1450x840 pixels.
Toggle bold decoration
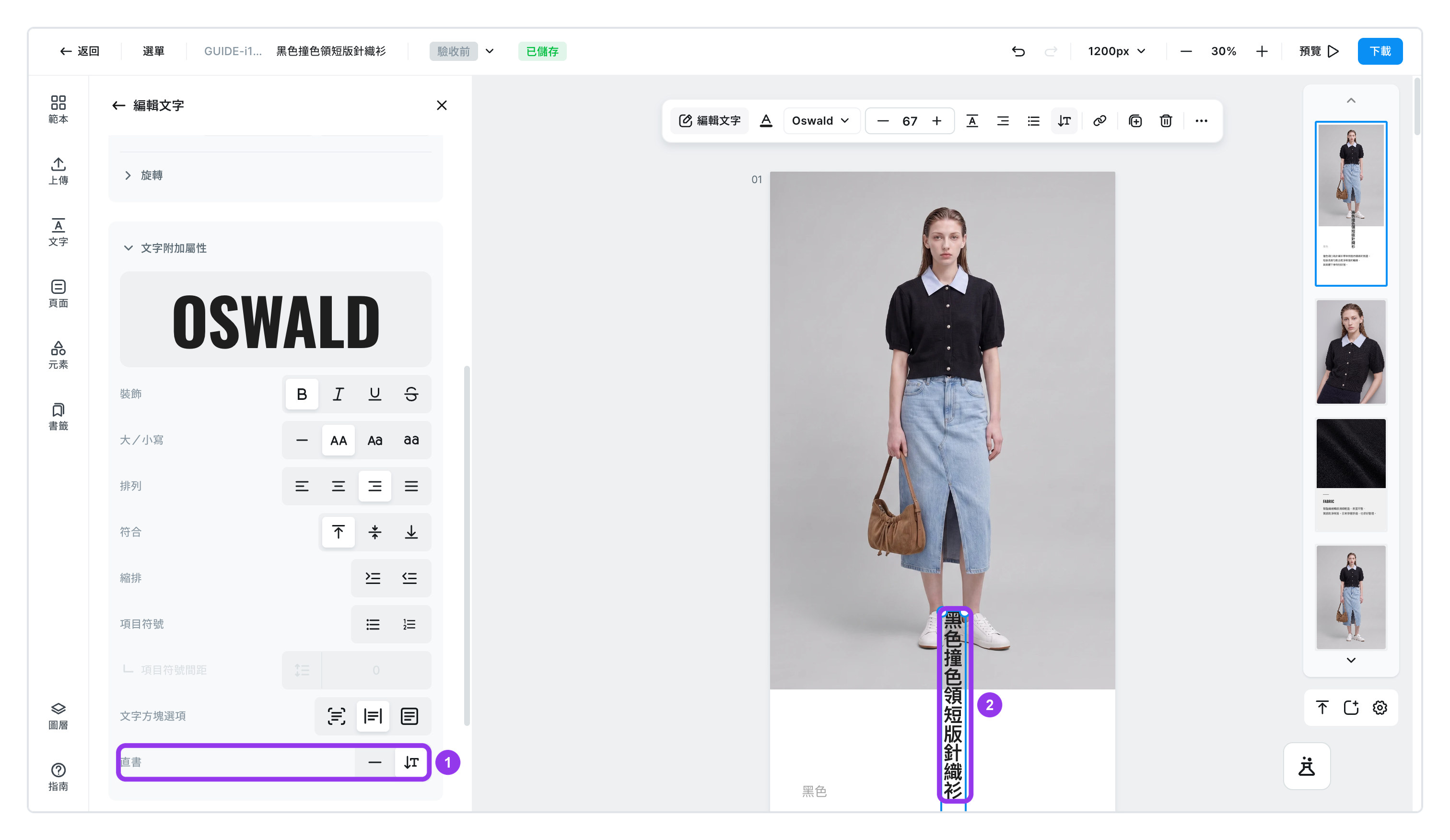click(302, 394)
